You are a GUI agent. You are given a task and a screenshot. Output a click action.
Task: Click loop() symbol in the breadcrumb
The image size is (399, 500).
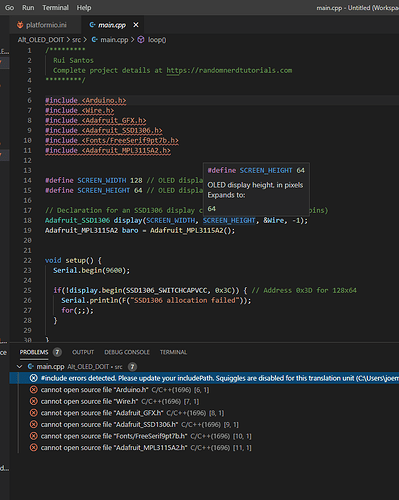coord(157,40)
